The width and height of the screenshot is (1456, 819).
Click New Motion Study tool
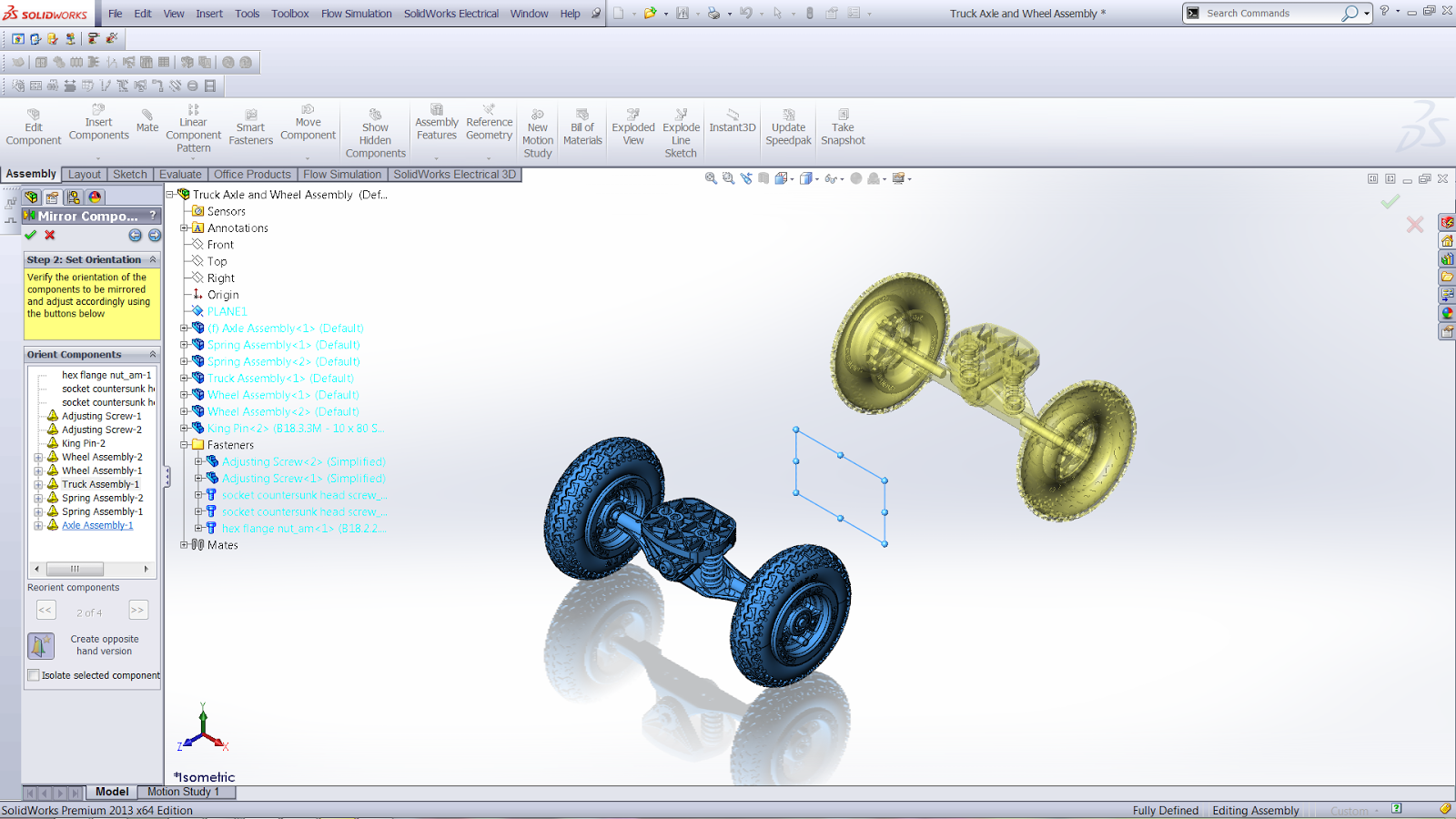click(x=538, y=134)
